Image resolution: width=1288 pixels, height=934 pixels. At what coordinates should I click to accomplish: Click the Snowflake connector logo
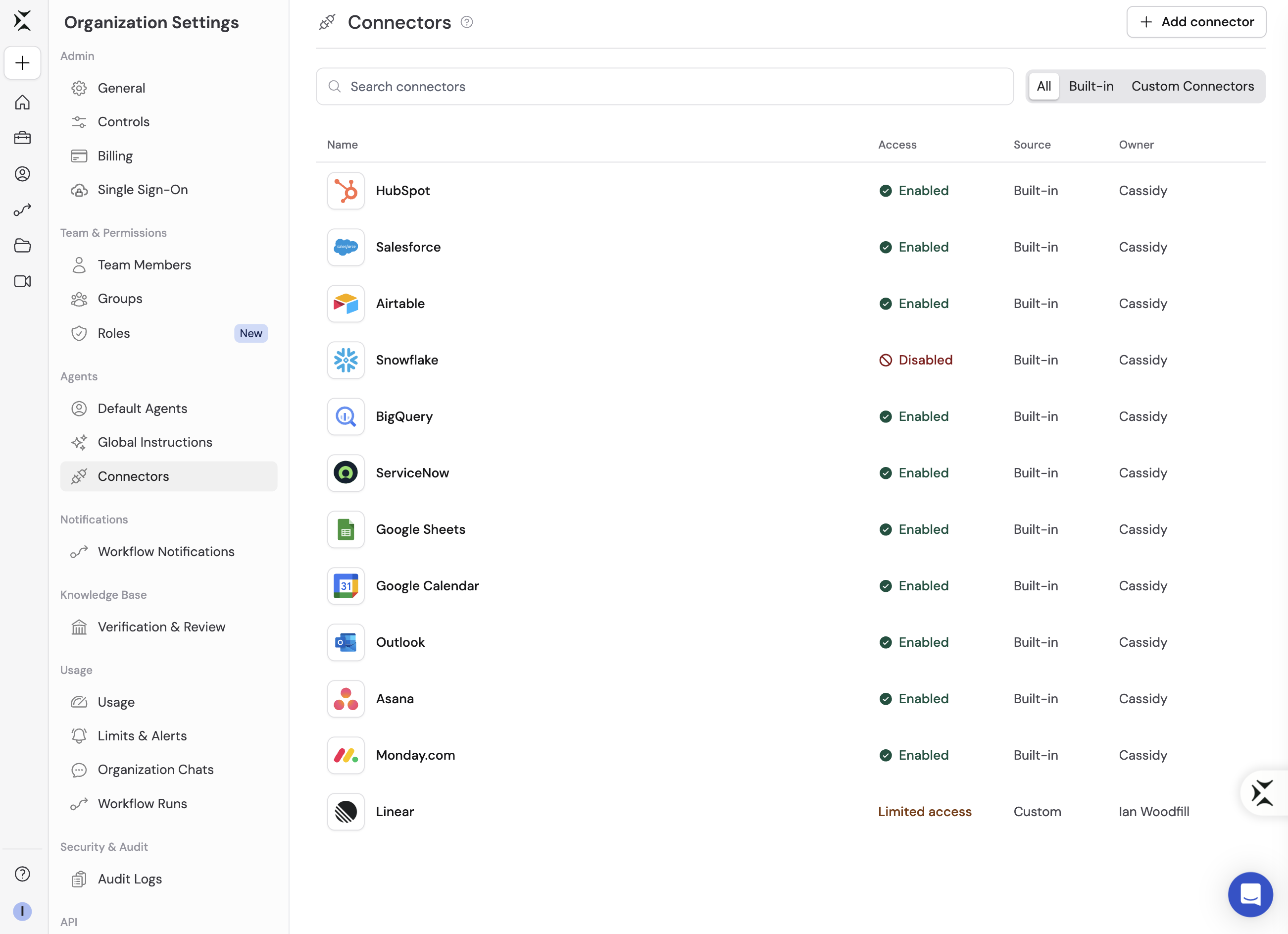[346, 360]
